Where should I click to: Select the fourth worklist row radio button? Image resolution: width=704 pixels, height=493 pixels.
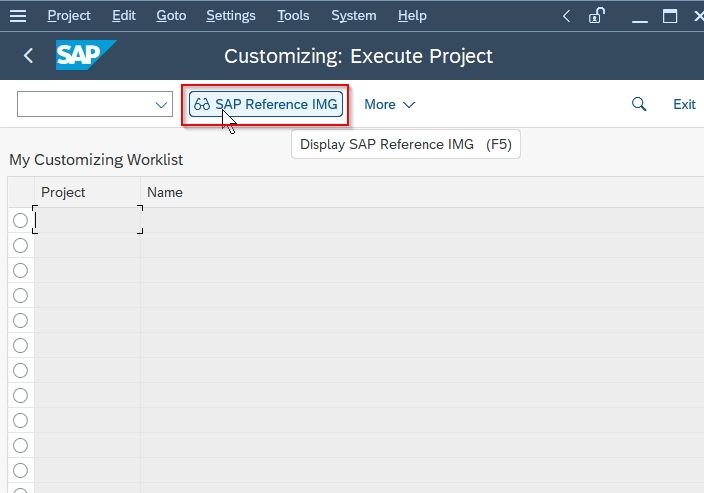20,295
